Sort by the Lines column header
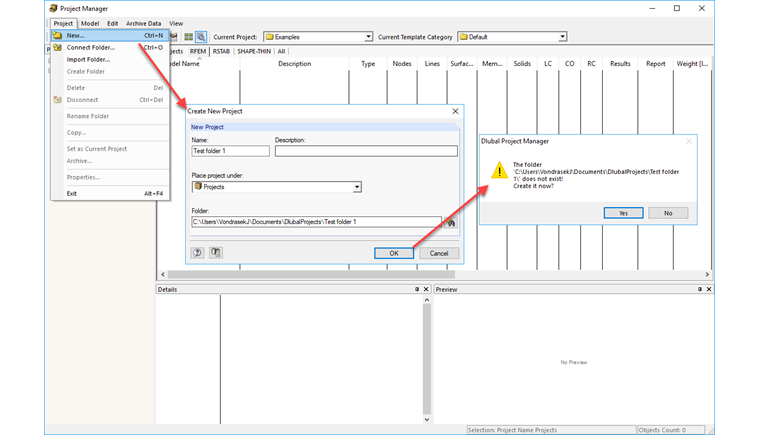760x435 pixels. tap(432, 64)
